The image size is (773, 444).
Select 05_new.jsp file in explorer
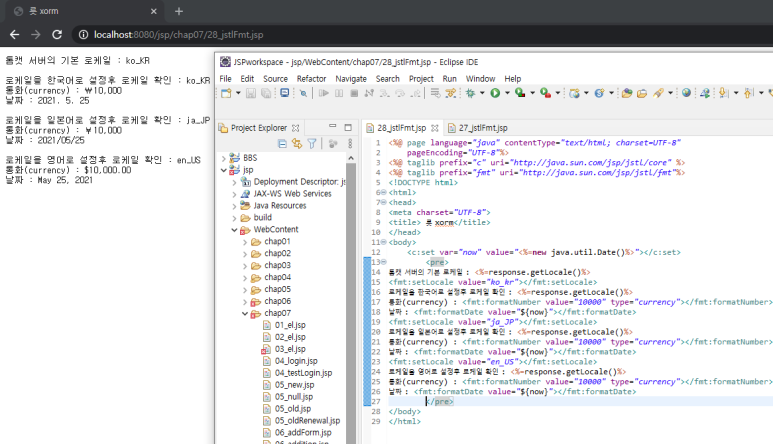click(293, 384)
